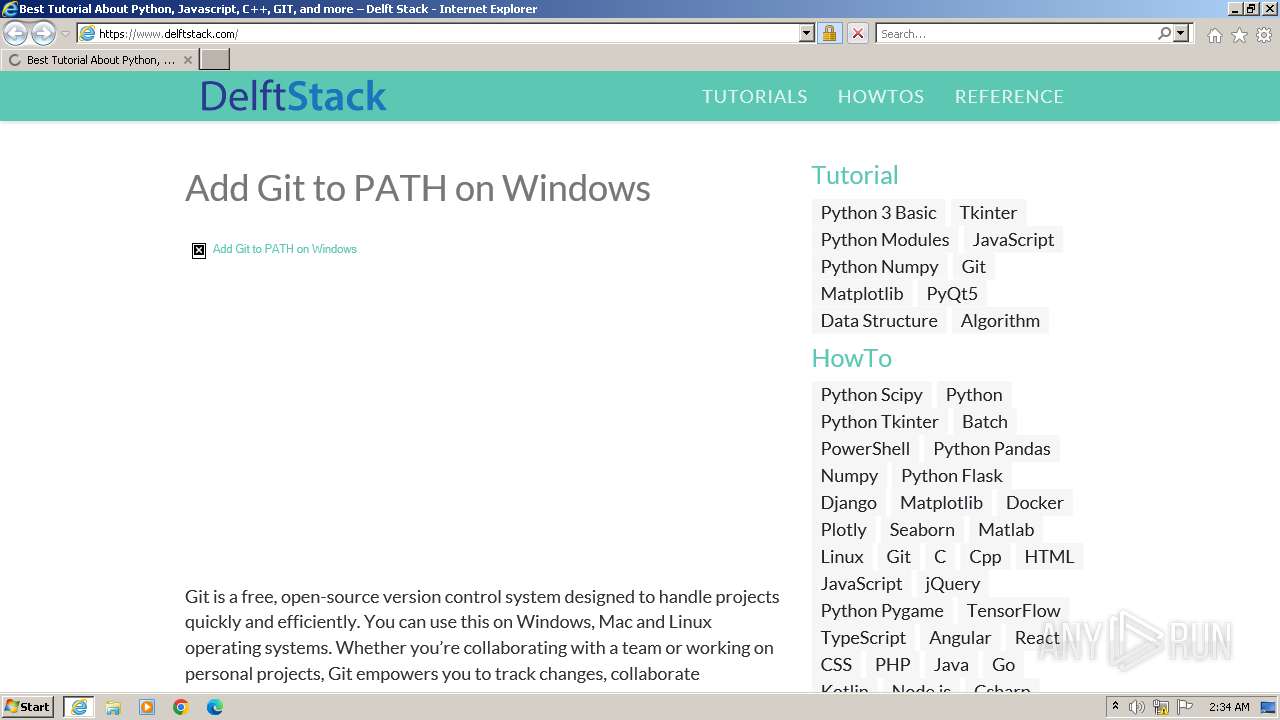Expand the address bar autocomplete dropdown
This screenshot has height=720, width=1280.
tap(807, 34)
